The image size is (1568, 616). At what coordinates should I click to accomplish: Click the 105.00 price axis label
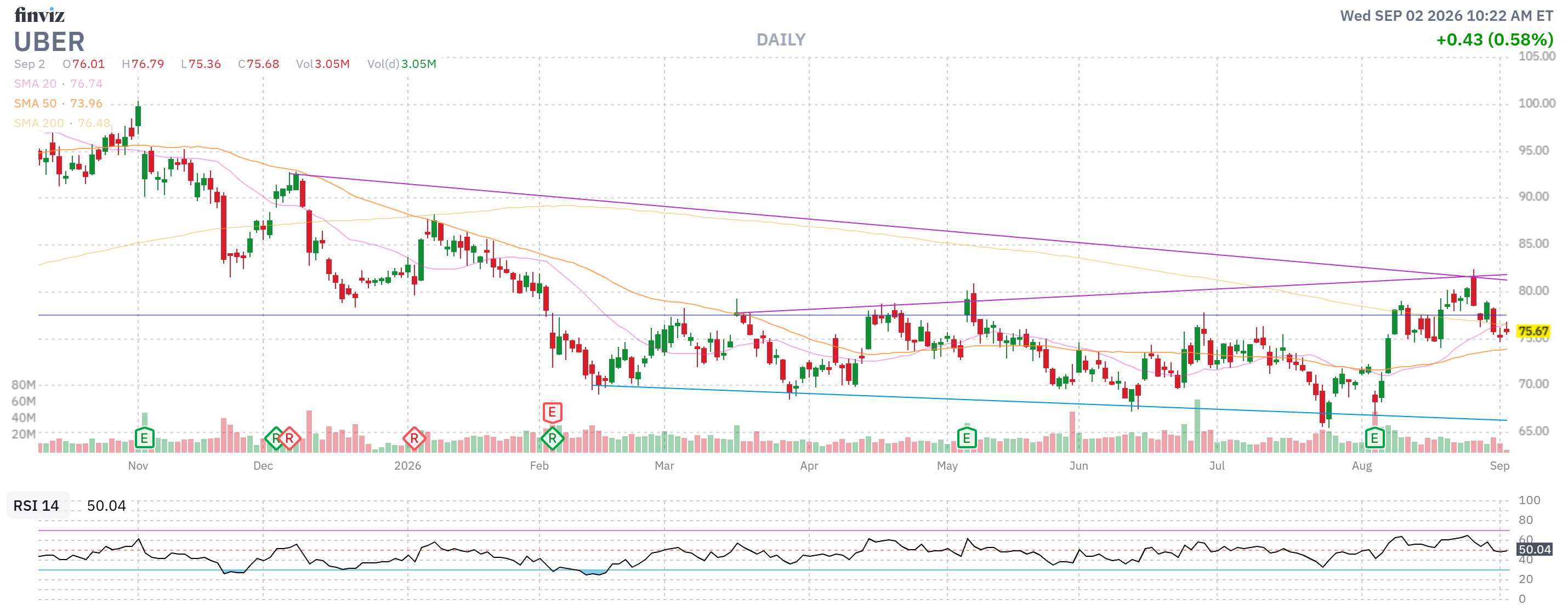point(1536,56)
